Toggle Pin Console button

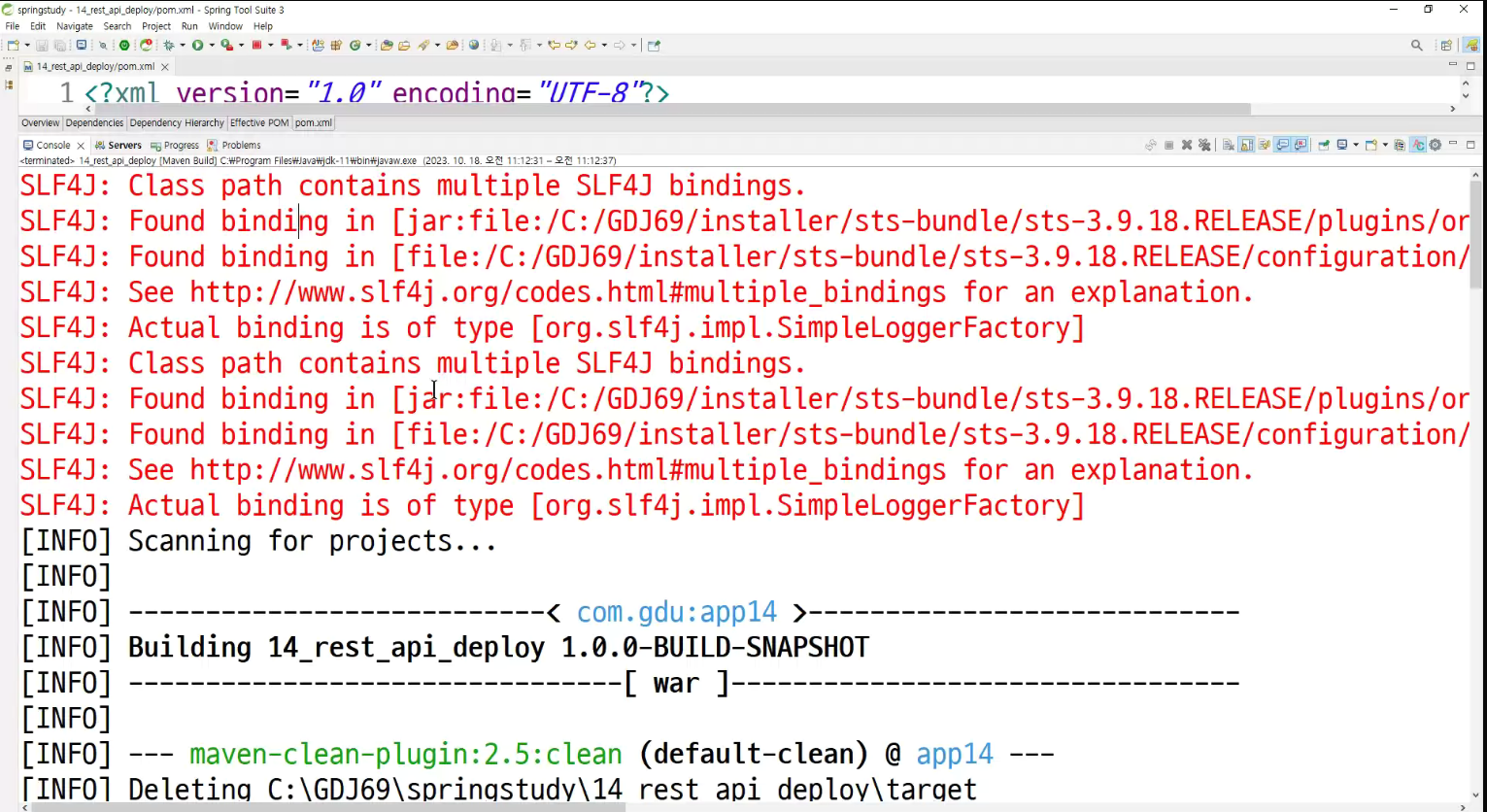click(x=1324, y=145)
